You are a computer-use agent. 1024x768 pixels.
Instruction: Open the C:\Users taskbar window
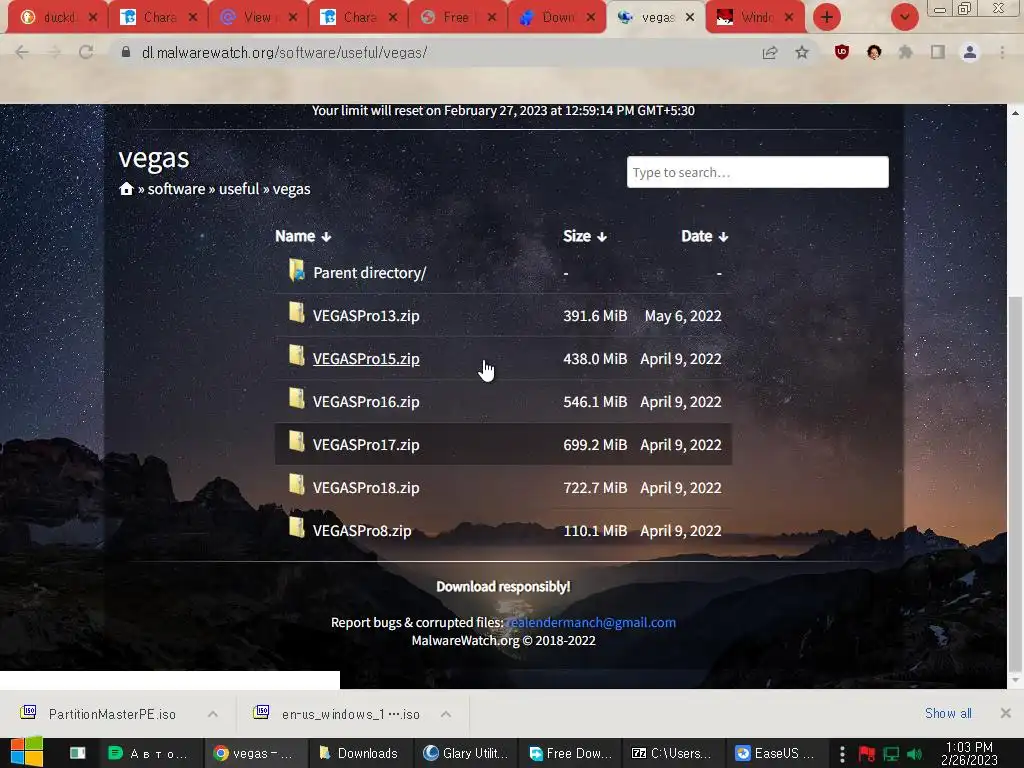674,753
